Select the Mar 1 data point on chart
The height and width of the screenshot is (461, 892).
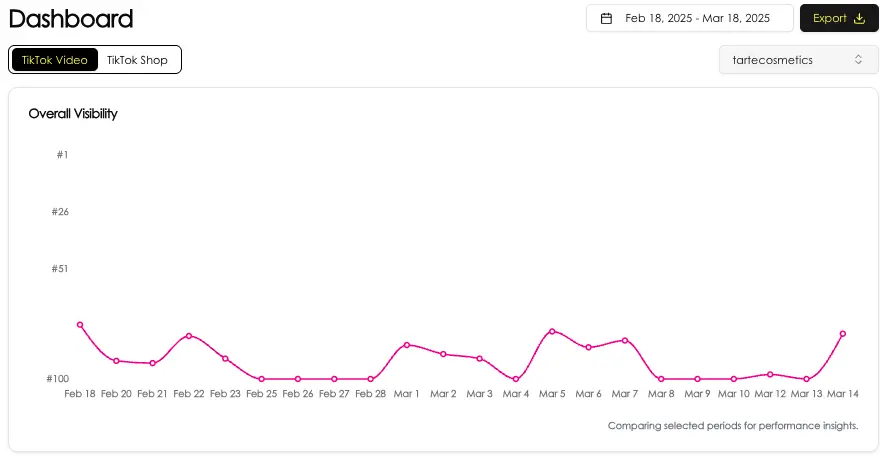(407, 345)
